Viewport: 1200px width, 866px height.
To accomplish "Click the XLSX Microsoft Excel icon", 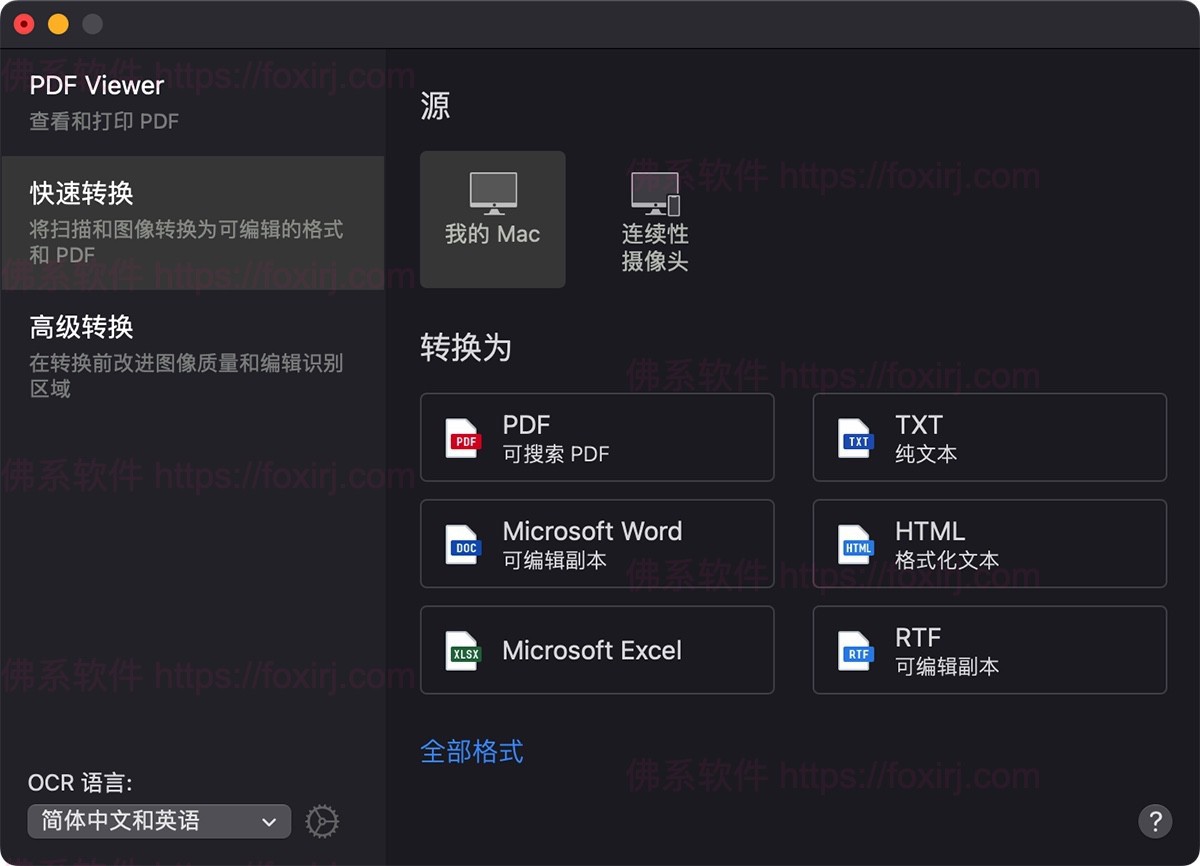I will pyautogui.click(x=463, y=651).
